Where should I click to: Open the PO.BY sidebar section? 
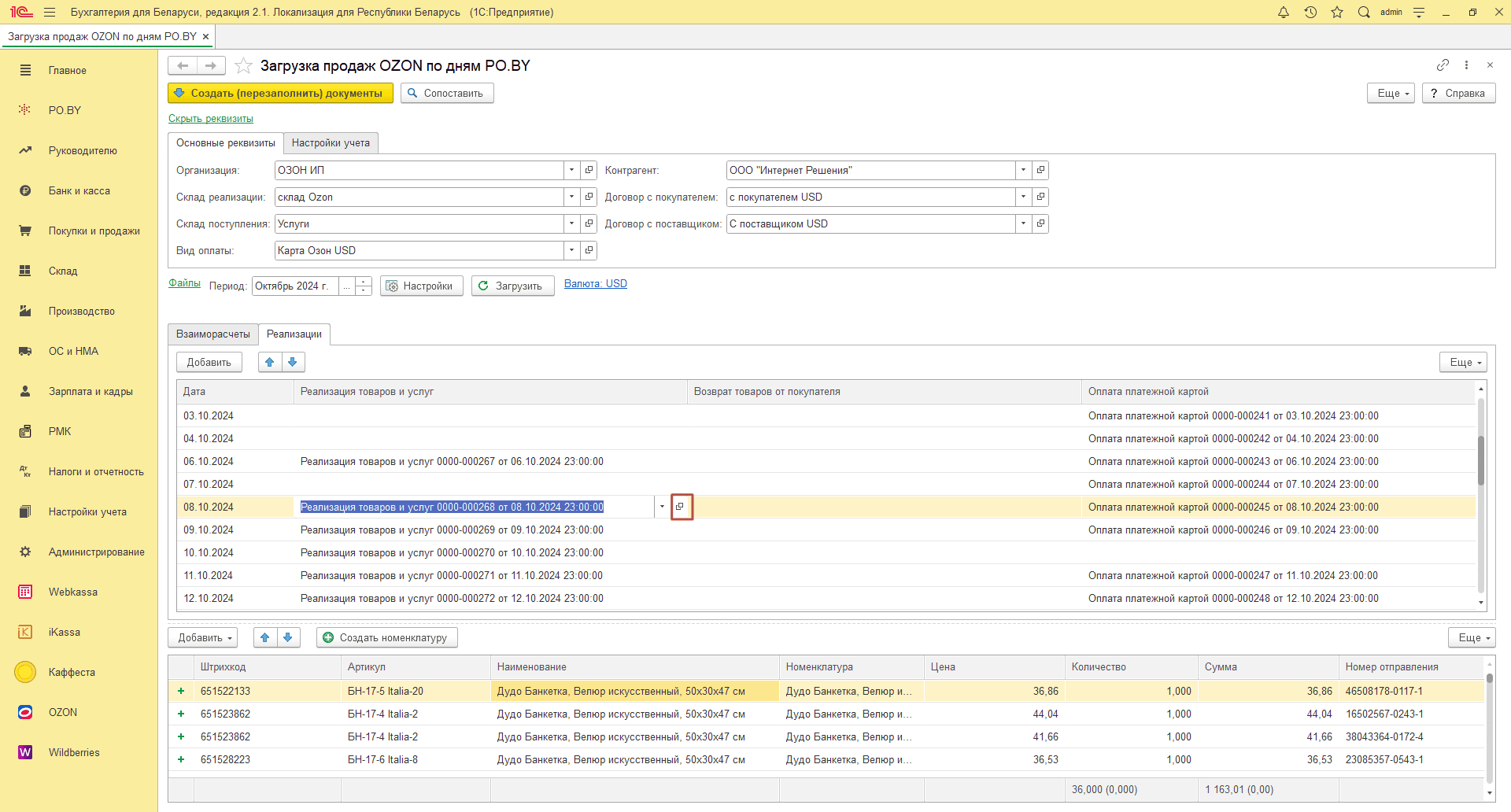coord(65,110)
